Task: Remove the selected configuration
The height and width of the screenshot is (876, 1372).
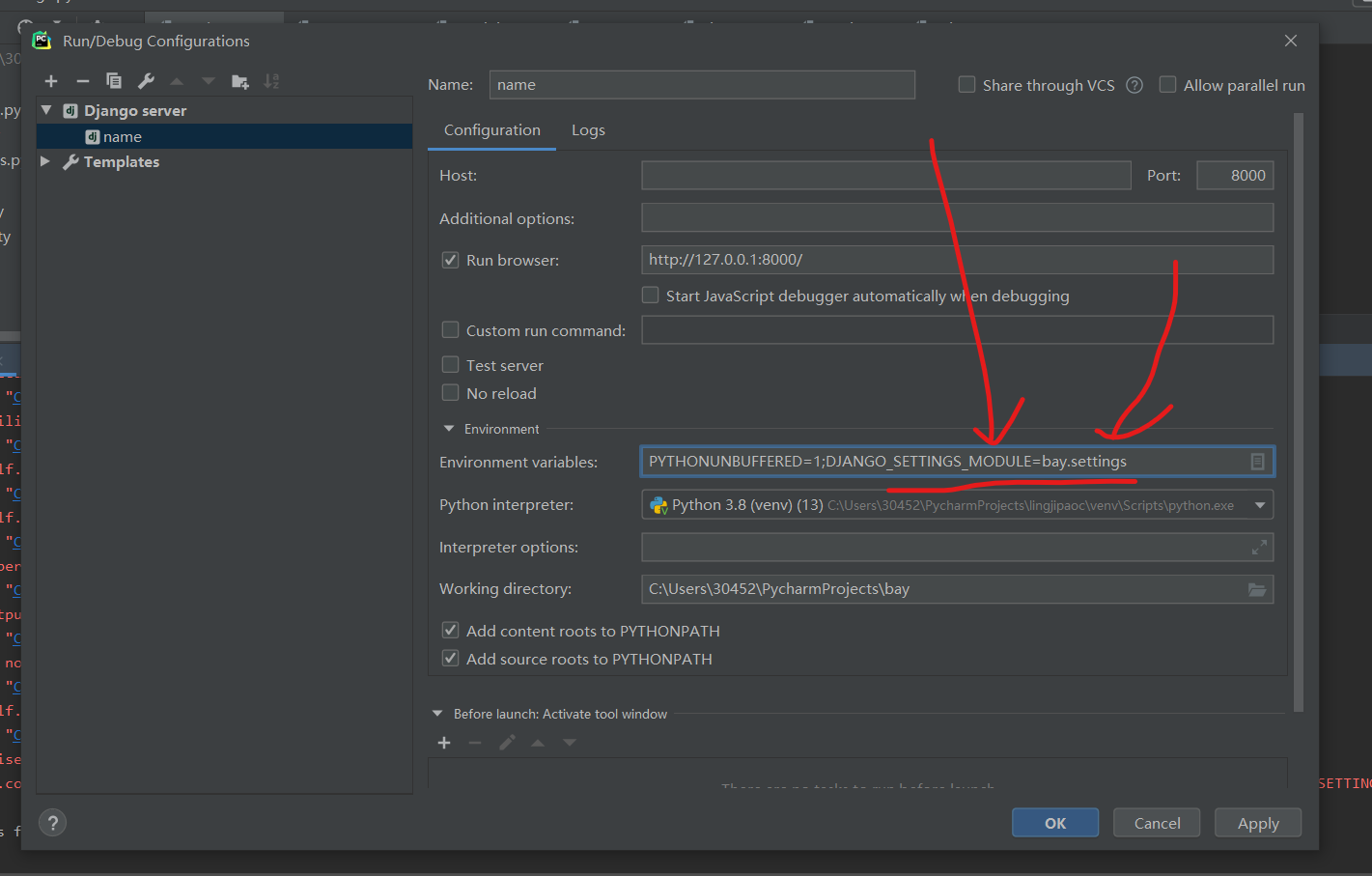Action: tap(82, 80)
